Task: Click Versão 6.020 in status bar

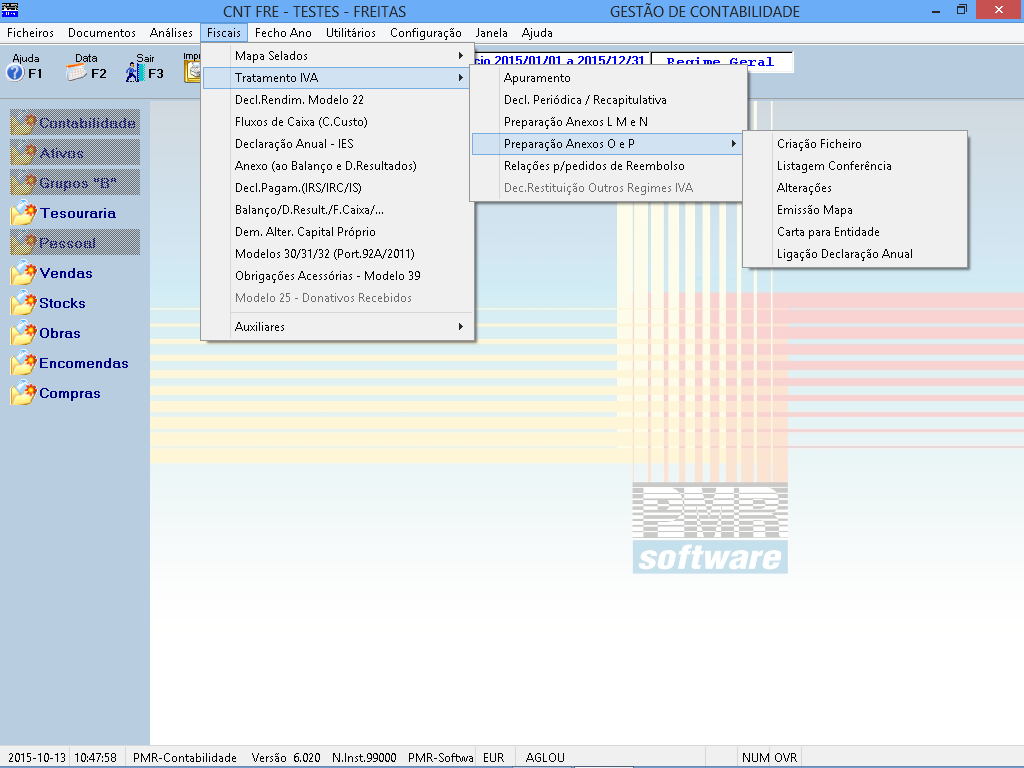Action: [x=286, y=758]
